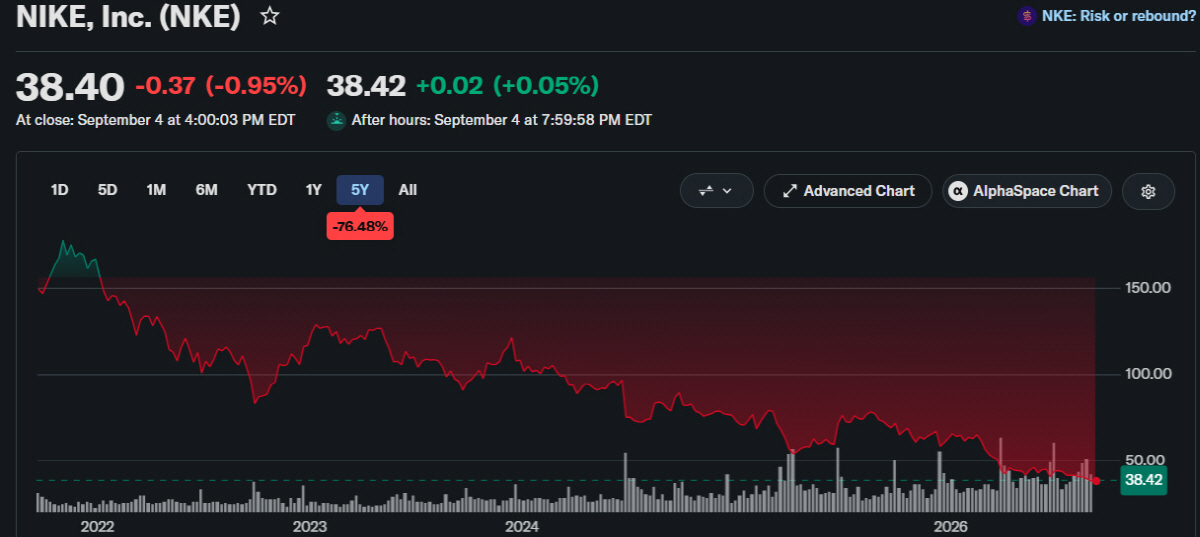Click the after hours moon icon
The image size is (1200, 537).
point(337,120)
